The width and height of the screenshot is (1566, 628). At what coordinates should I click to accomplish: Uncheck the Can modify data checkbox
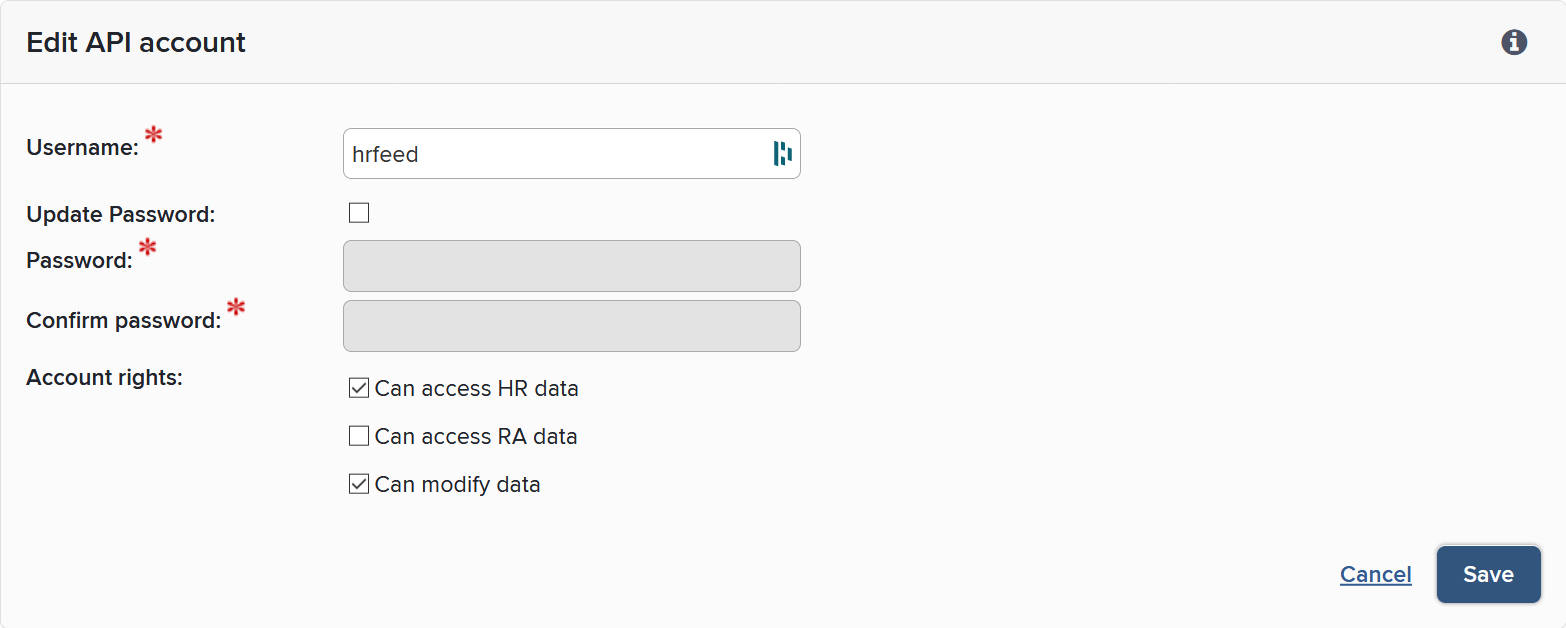(x=359, y=484)
